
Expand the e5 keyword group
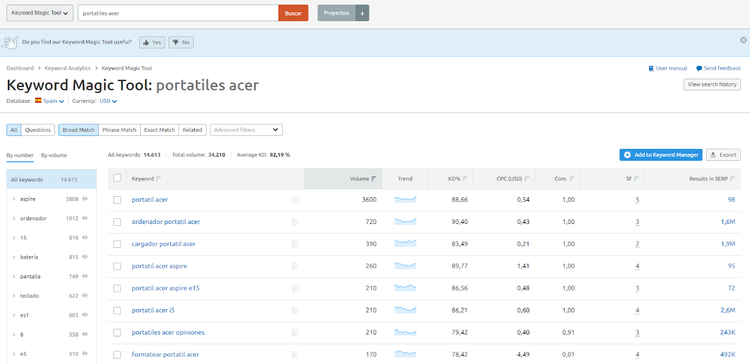pos(14,354)
